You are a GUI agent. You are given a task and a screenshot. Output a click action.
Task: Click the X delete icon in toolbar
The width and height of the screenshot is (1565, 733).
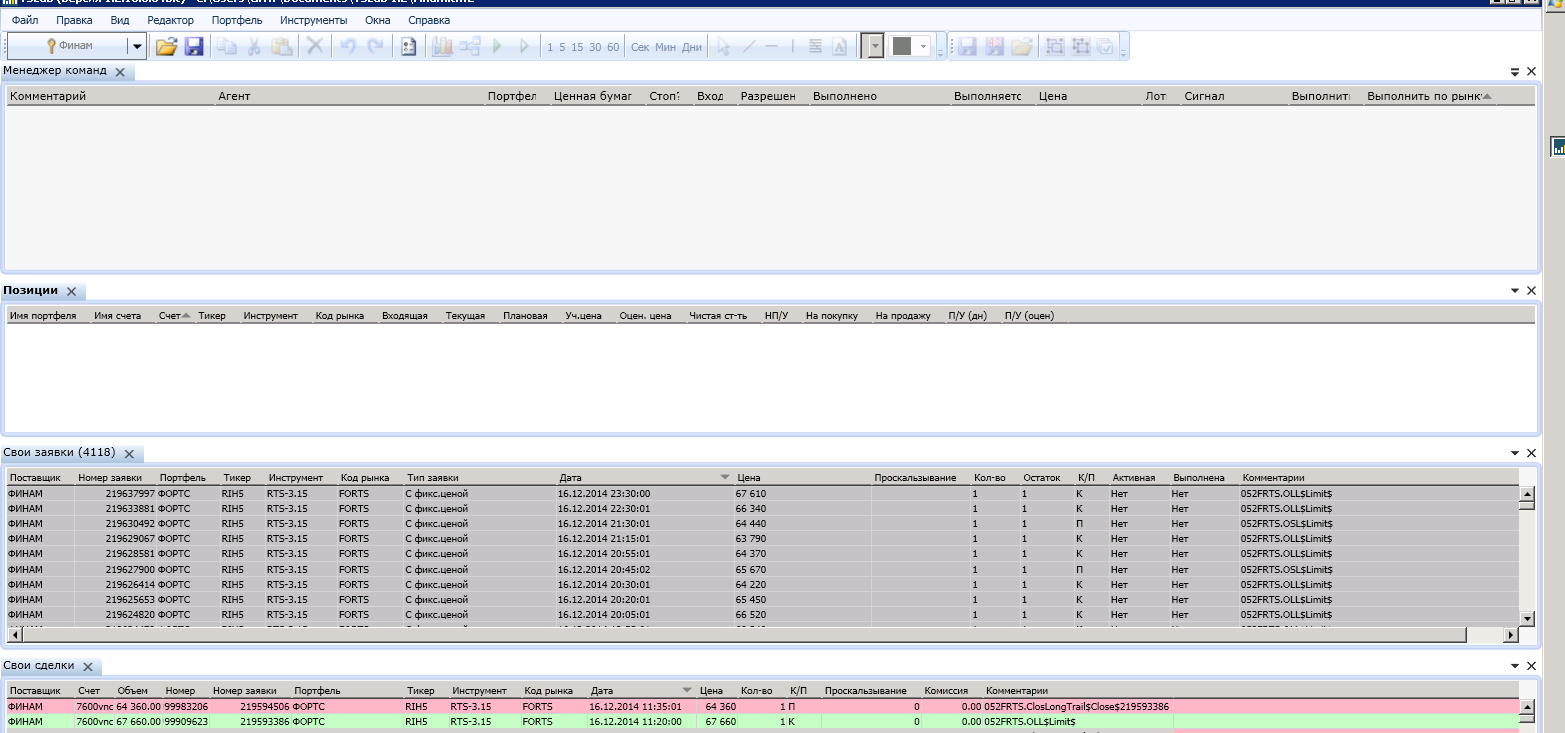tap(314, 46)
